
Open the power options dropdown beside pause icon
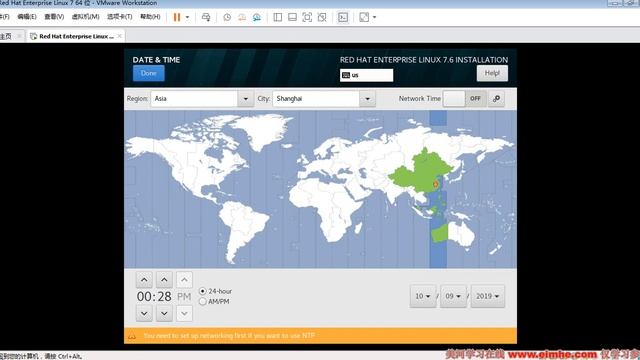pyautogui.click(x=187, y=17)
